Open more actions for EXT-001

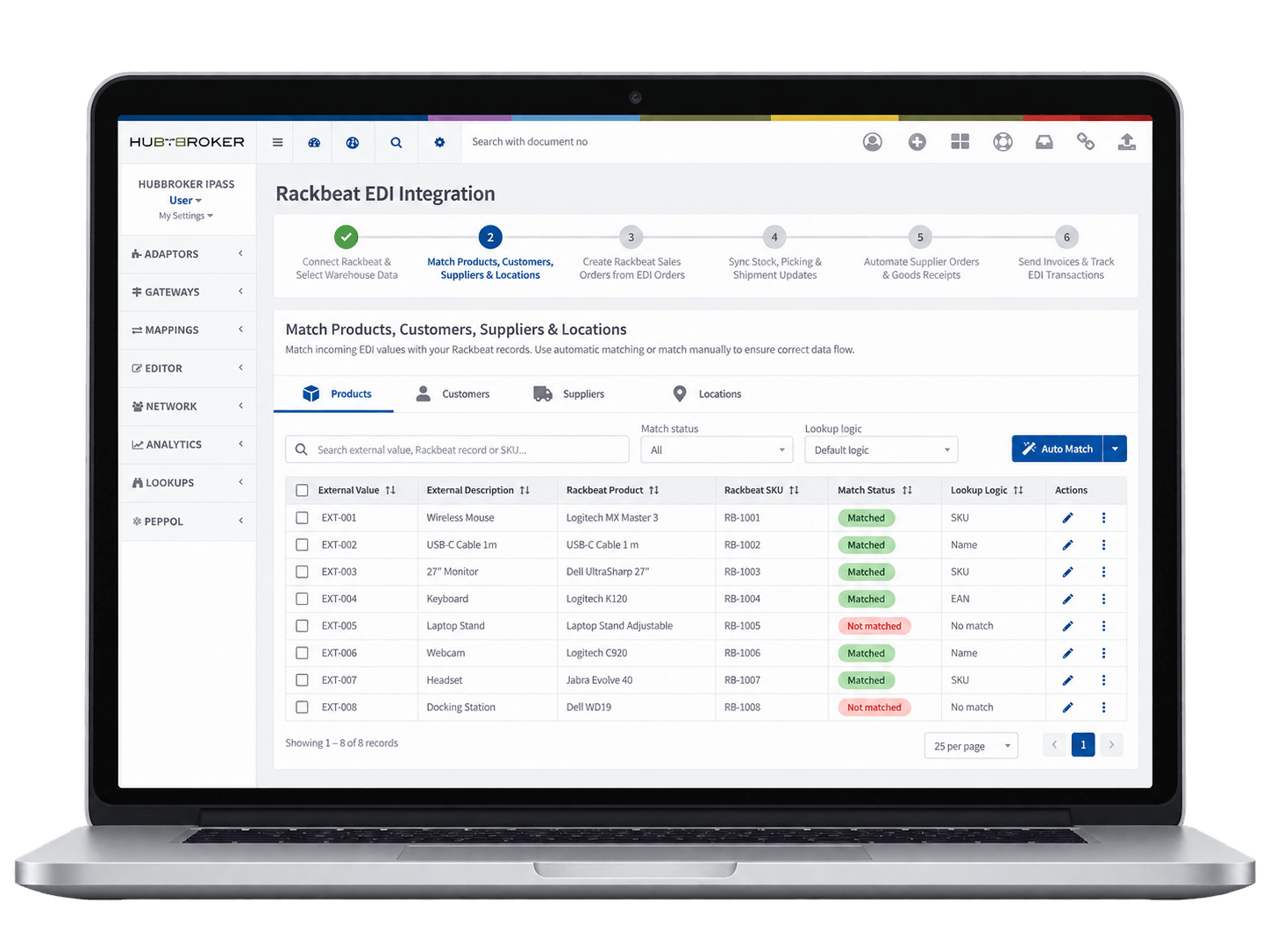(x=1103, y=518)
